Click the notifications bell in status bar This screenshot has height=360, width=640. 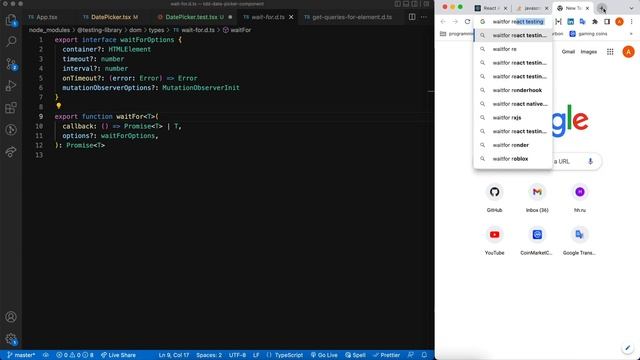[x=424, y=355]
